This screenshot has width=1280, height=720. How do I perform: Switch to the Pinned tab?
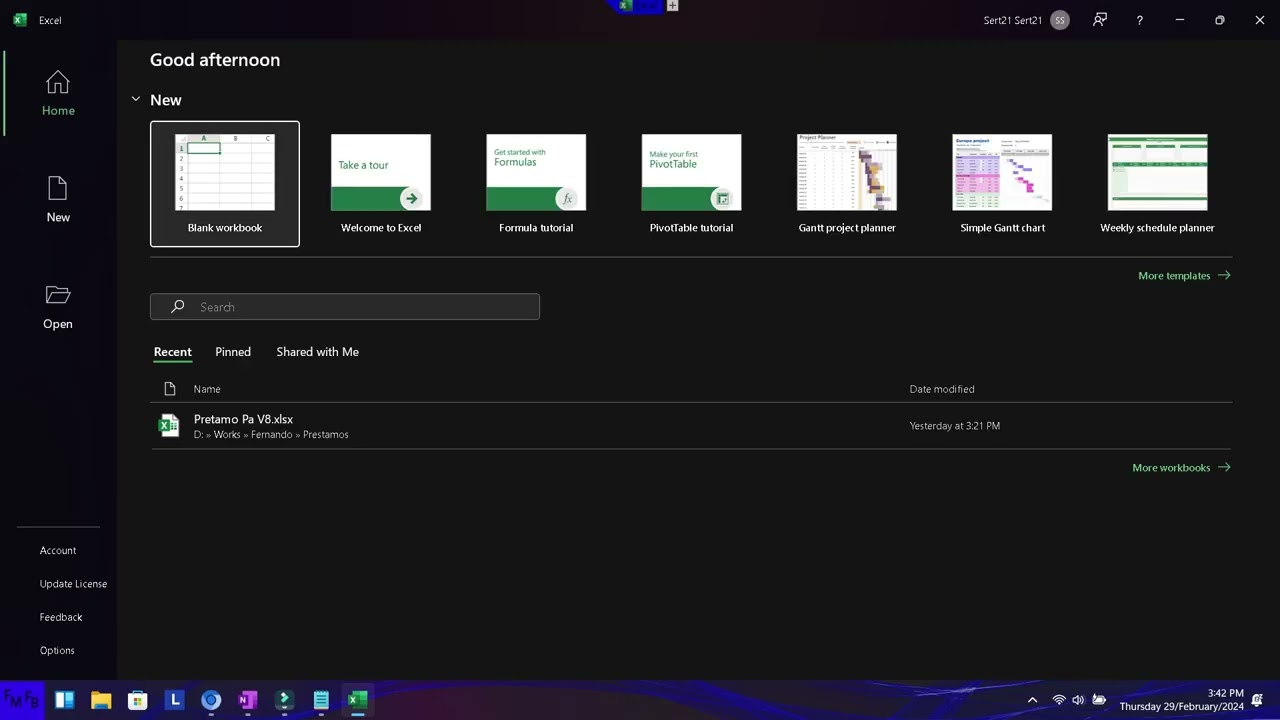coord(233,352)
